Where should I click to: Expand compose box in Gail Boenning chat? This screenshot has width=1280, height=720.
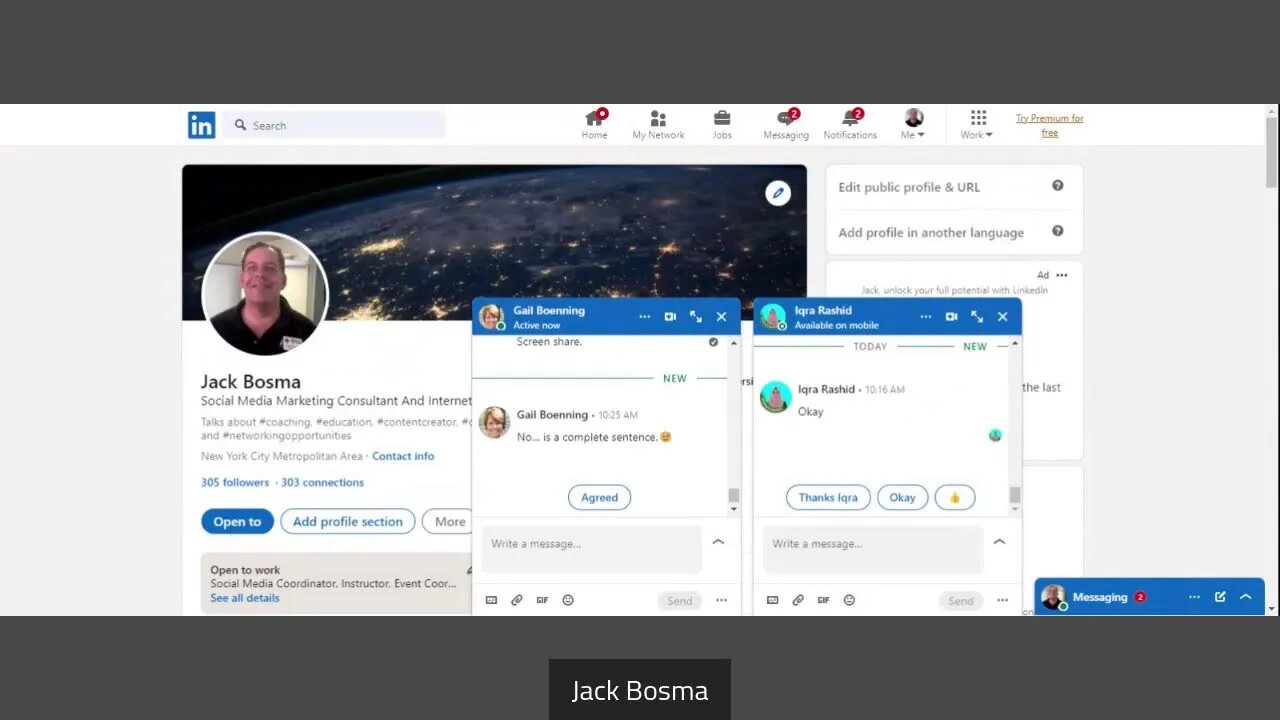[x=718, y=541]
